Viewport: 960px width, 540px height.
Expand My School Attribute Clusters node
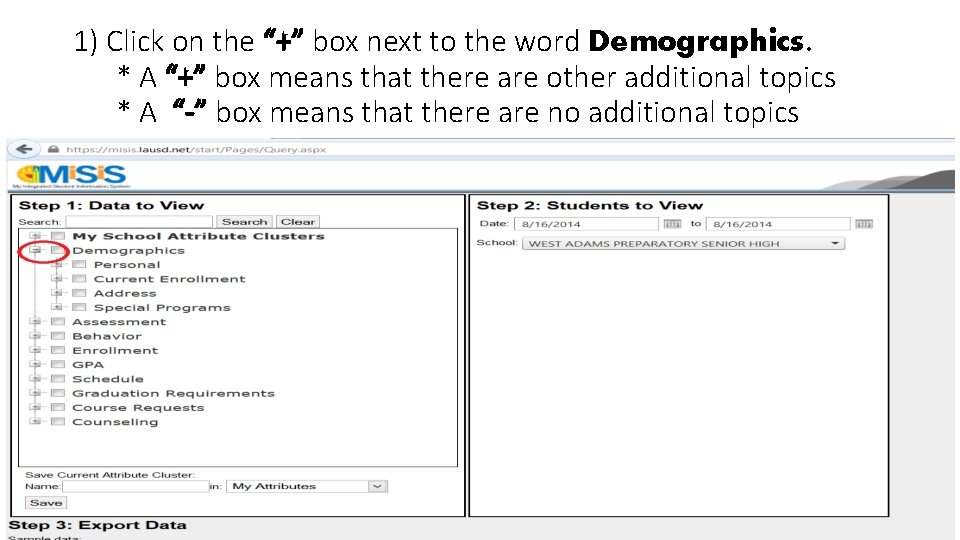coord(36,236)
